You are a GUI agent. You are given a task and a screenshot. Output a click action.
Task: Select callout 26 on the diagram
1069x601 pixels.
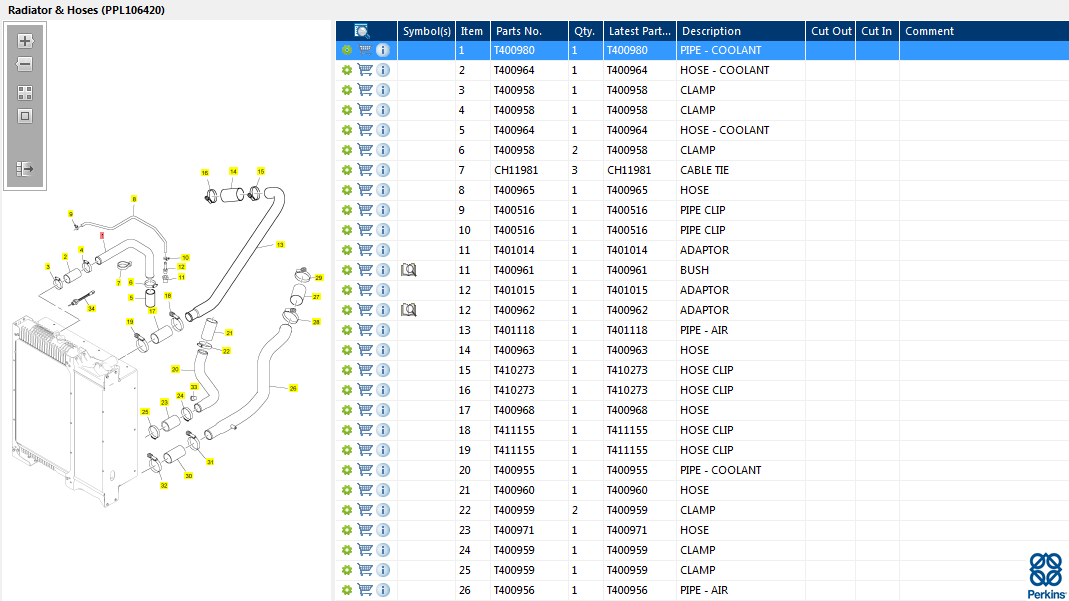[293, 388]
